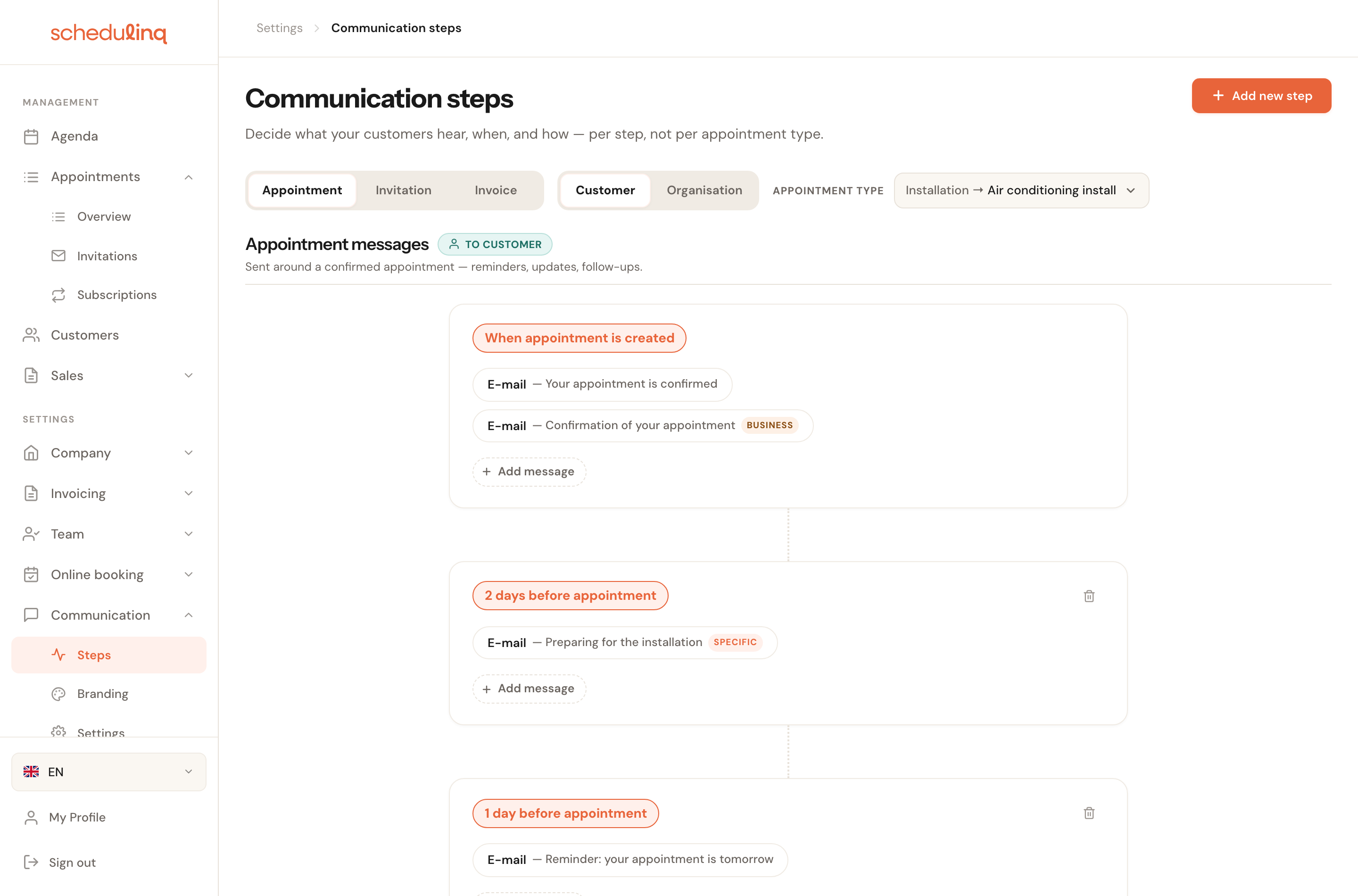Expand the Online booking chevron
This screenshot has width=1358, height=896.
click(189, 574)
